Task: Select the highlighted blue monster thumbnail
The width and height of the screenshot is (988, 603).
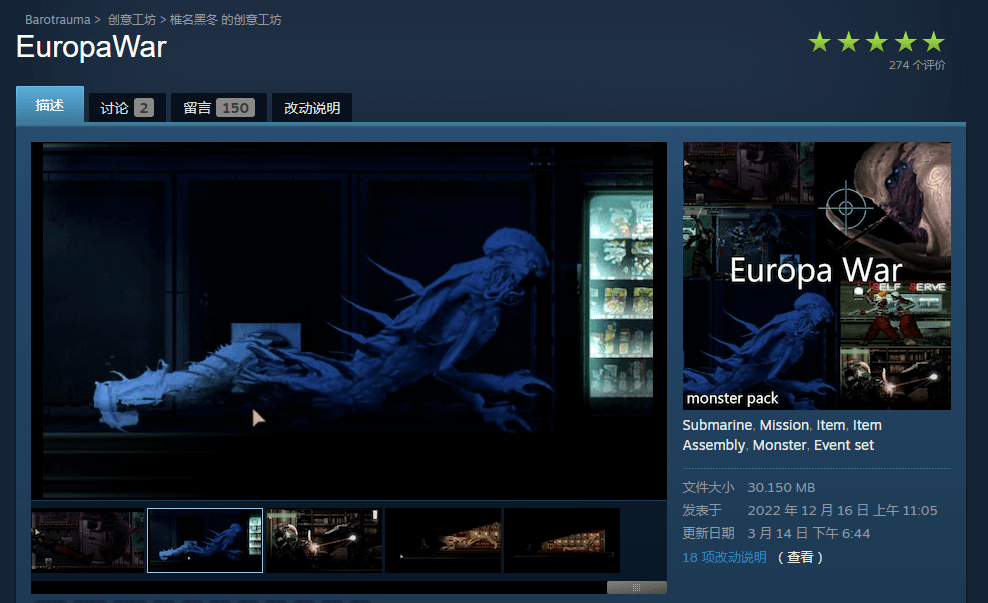Action: coord(205,540)
